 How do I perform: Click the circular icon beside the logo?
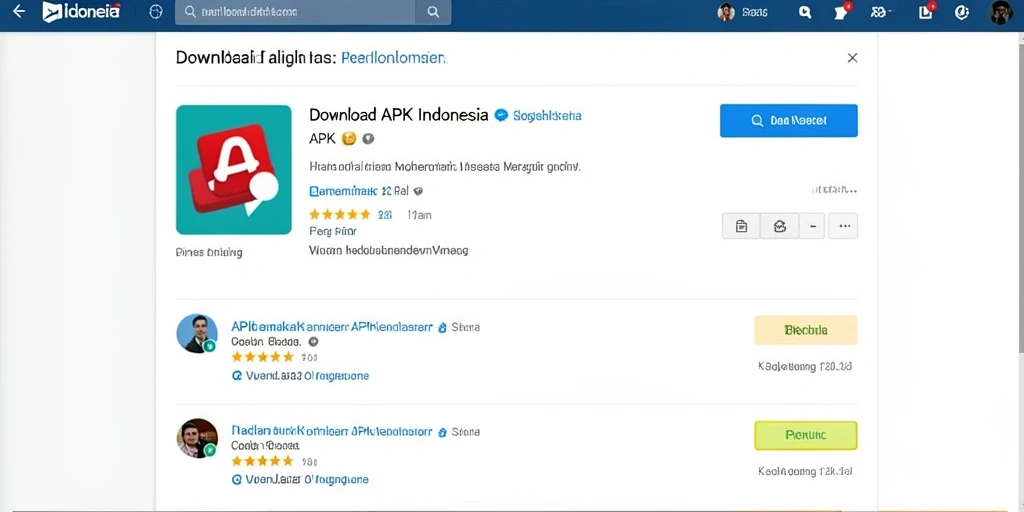(x=155, y=12)
